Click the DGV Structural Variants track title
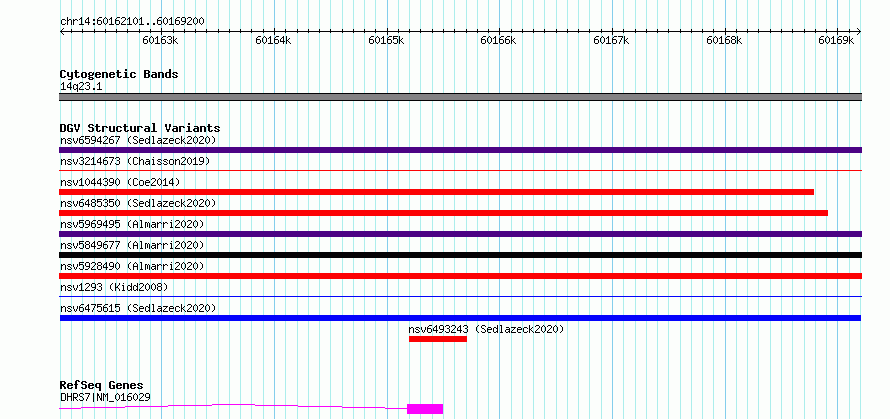Screen dimensions: 890x419 coord(140,128)
